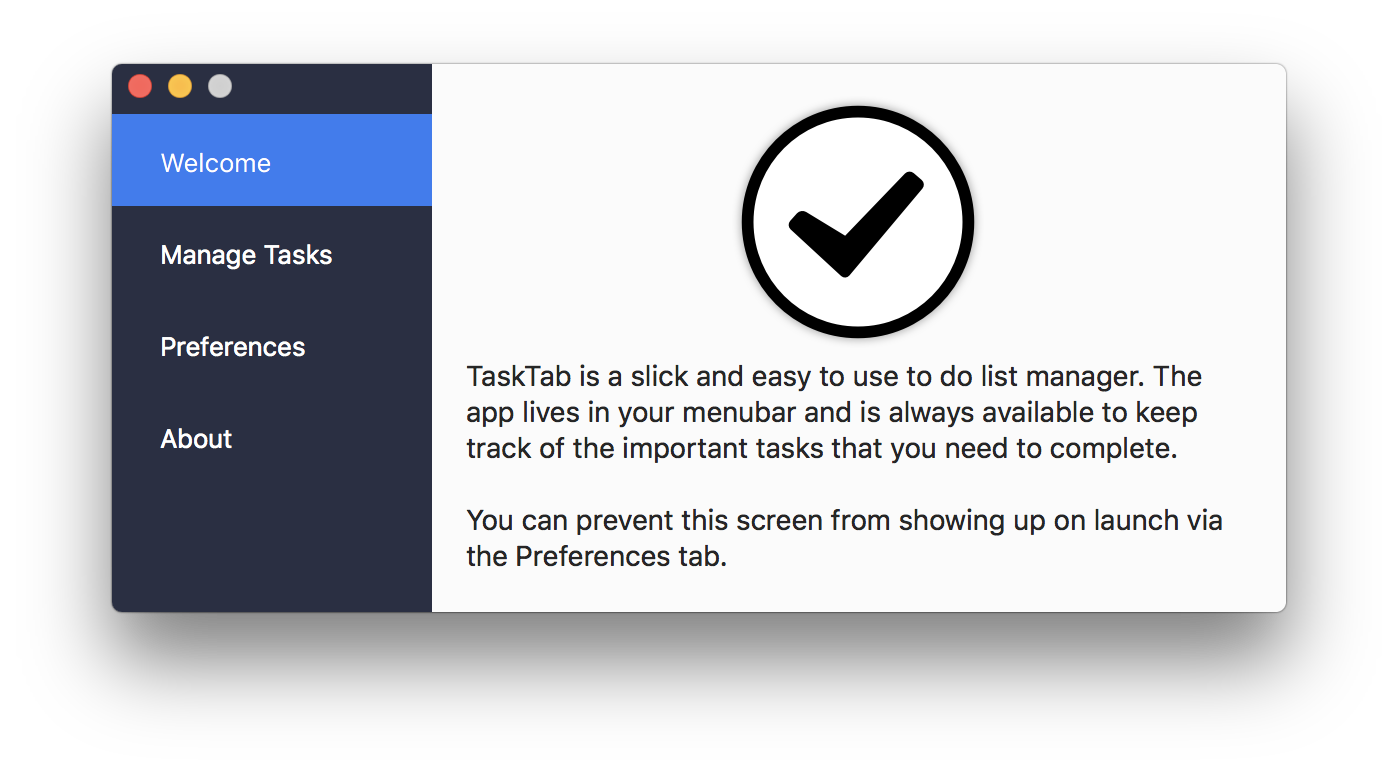The image size is (1398, 772).
Task: Click the line track of the important tasks
Action: (x=822, y=449)
